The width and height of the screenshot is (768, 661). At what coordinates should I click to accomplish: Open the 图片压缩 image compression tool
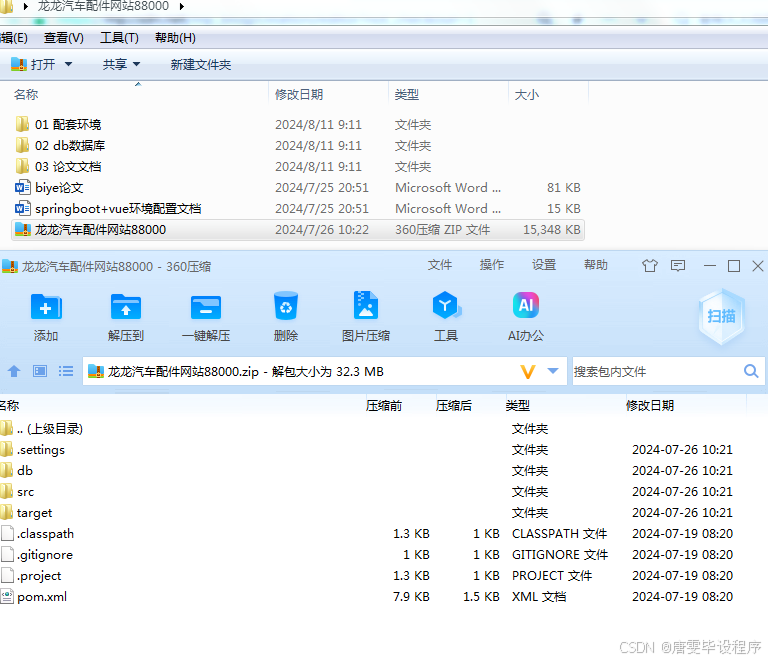pyautogui.click(x=365, y=306)
